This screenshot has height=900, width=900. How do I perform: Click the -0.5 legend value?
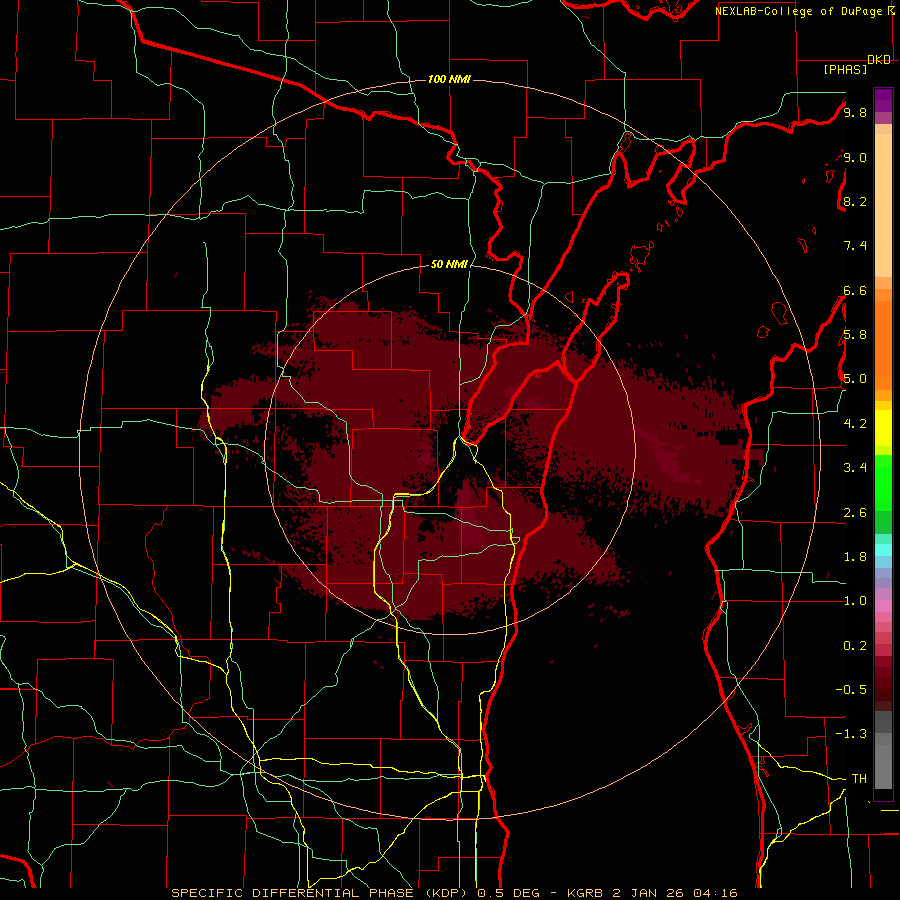pos(851,690)
